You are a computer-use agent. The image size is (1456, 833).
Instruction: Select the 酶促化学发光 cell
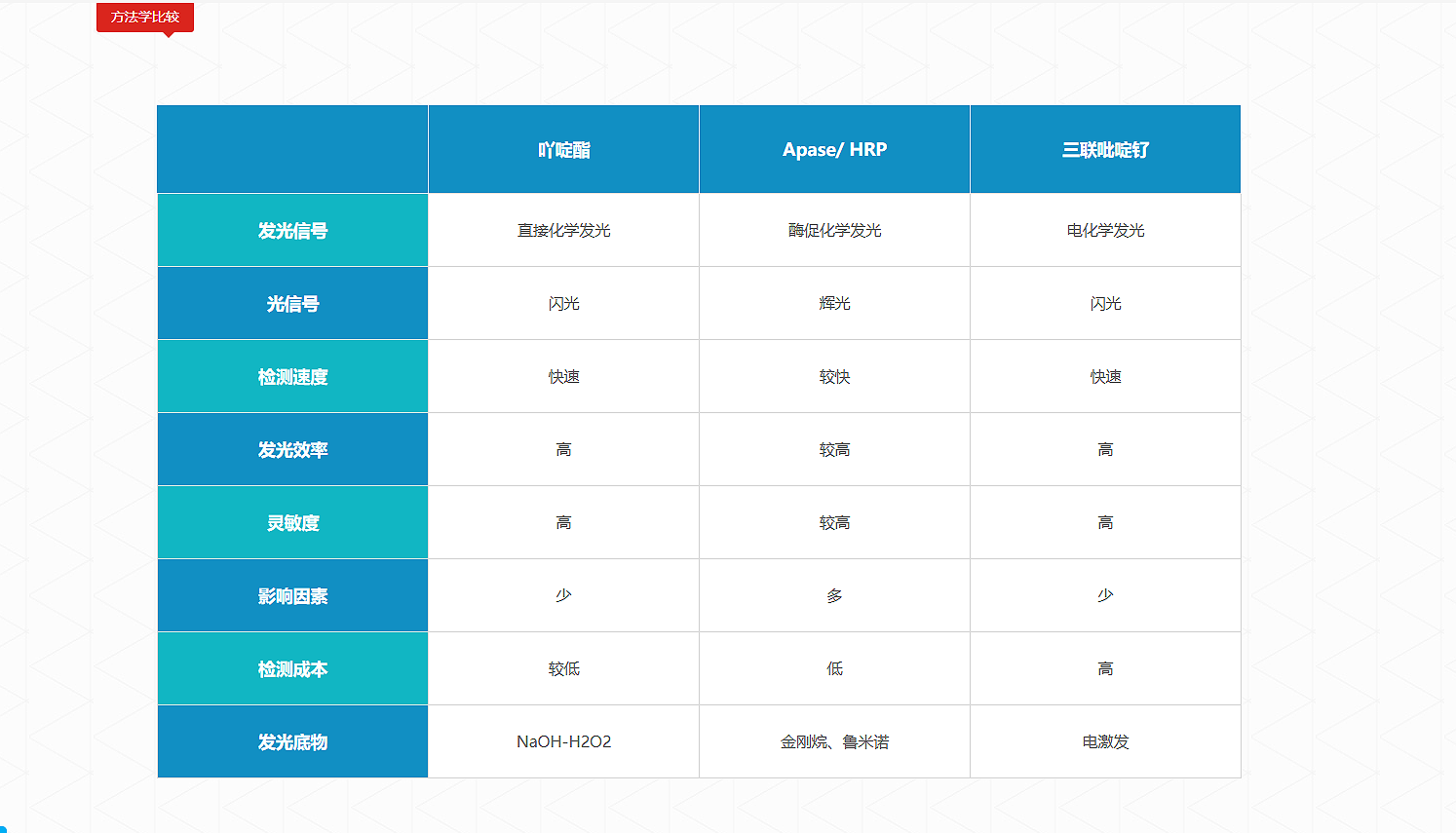click(x=834, y=231)
